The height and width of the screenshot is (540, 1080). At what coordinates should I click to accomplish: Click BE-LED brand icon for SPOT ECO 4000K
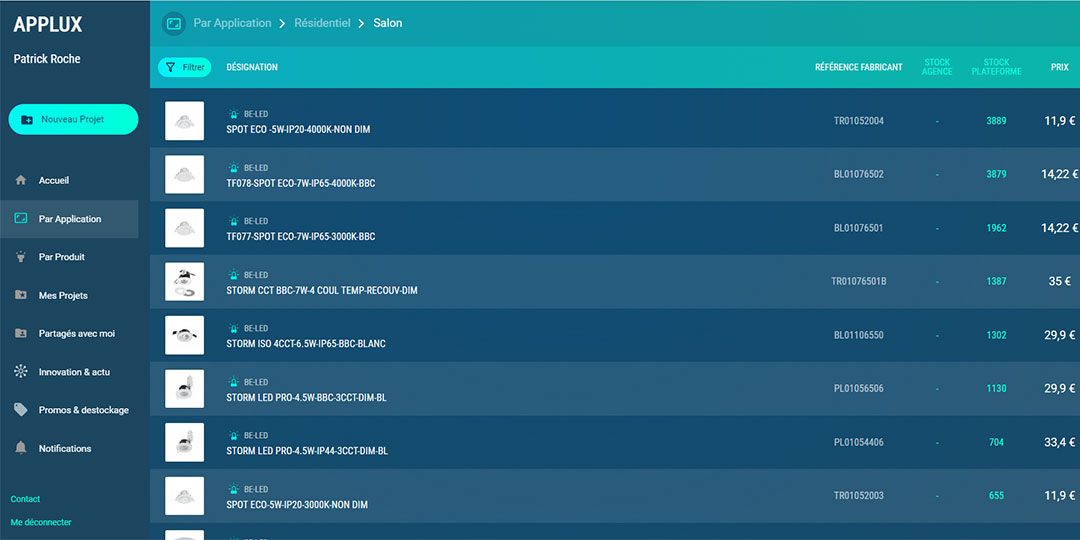(233, 114)
